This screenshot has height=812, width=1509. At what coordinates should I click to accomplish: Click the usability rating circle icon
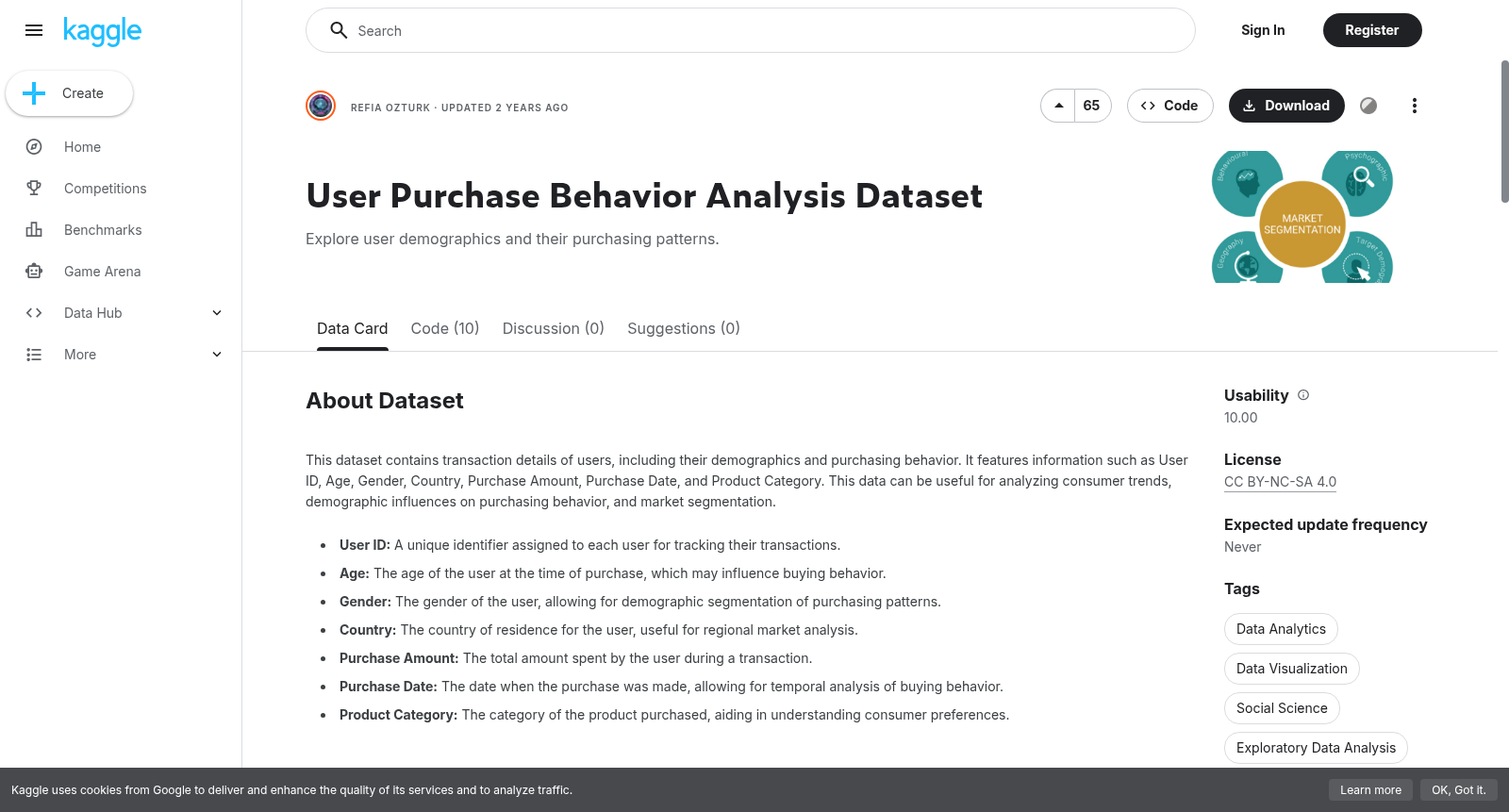click(x=1368, y=106)
